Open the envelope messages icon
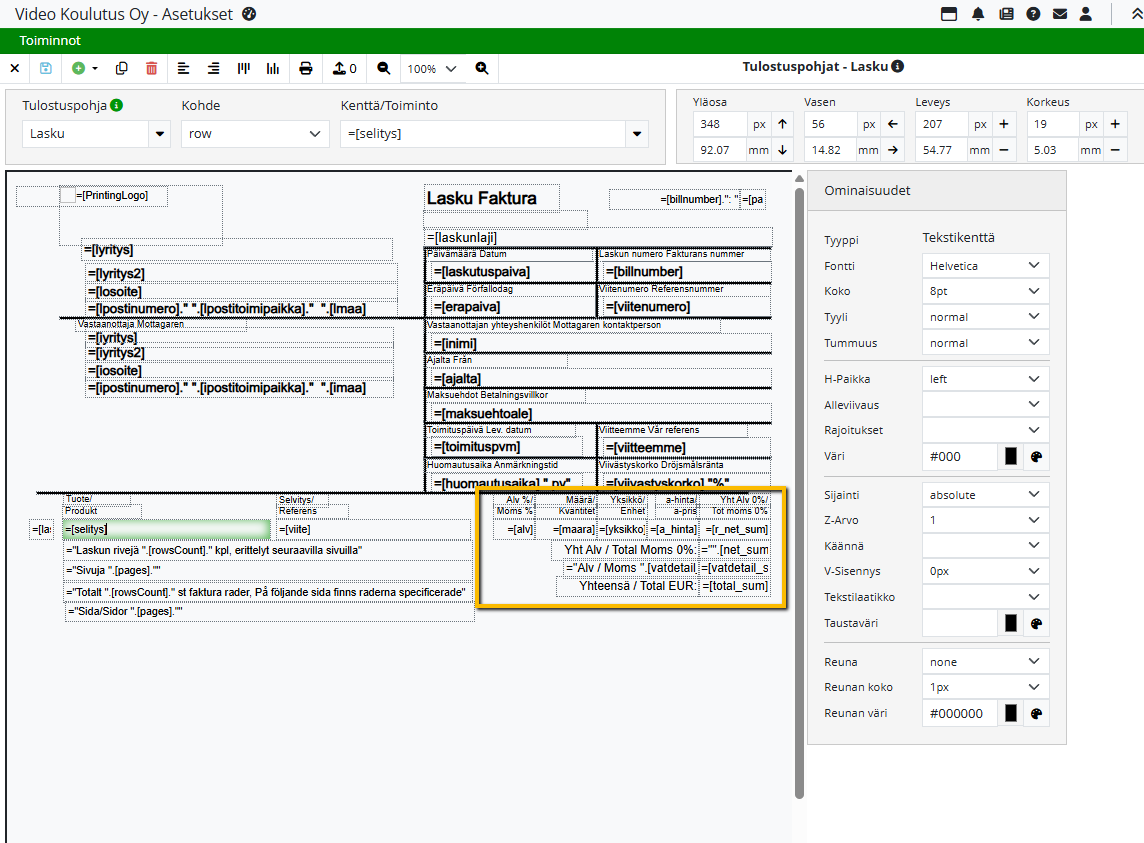This screenshot has height=843, width=1144. 1060,14
